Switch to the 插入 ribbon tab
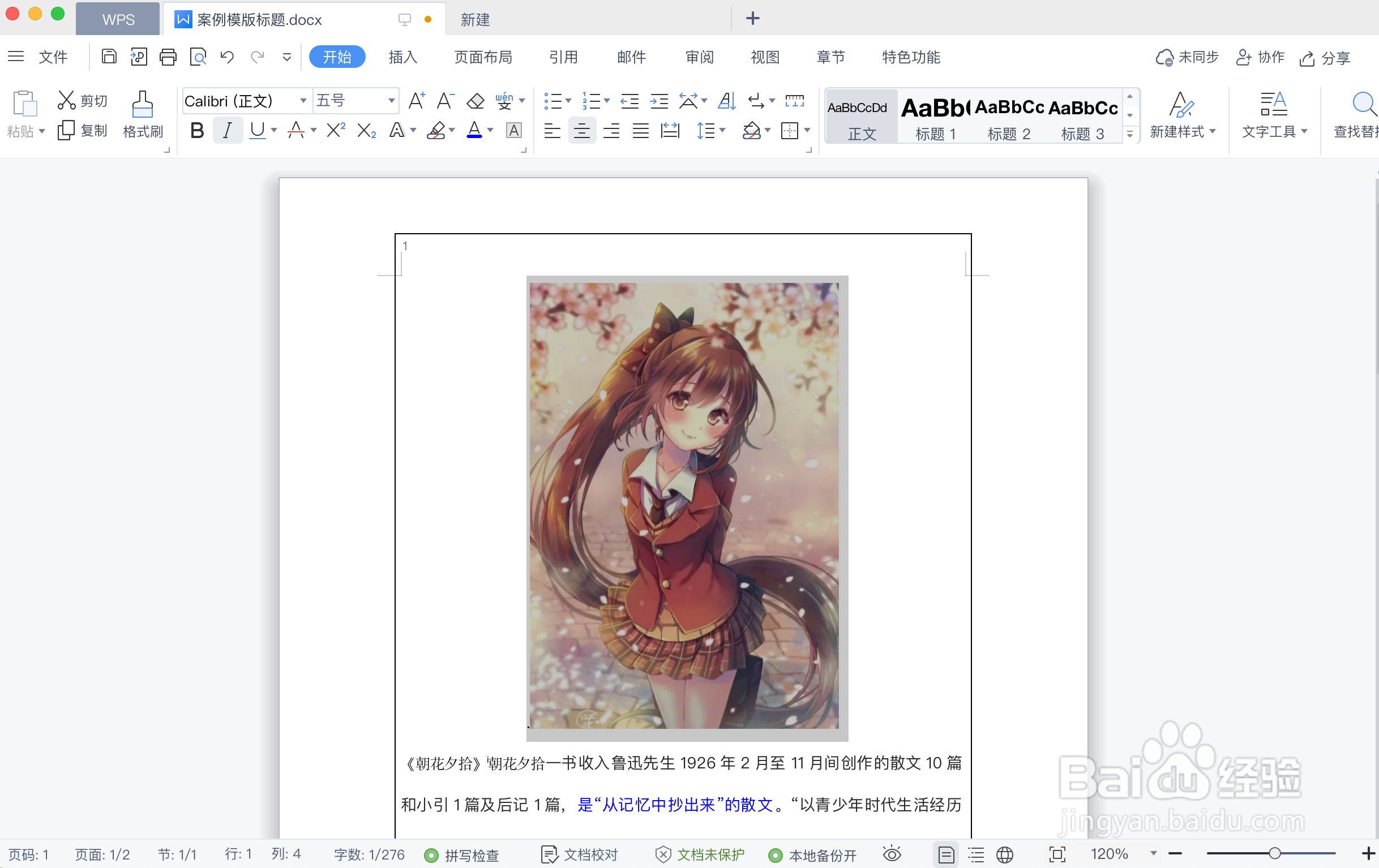 coord(402,57)
